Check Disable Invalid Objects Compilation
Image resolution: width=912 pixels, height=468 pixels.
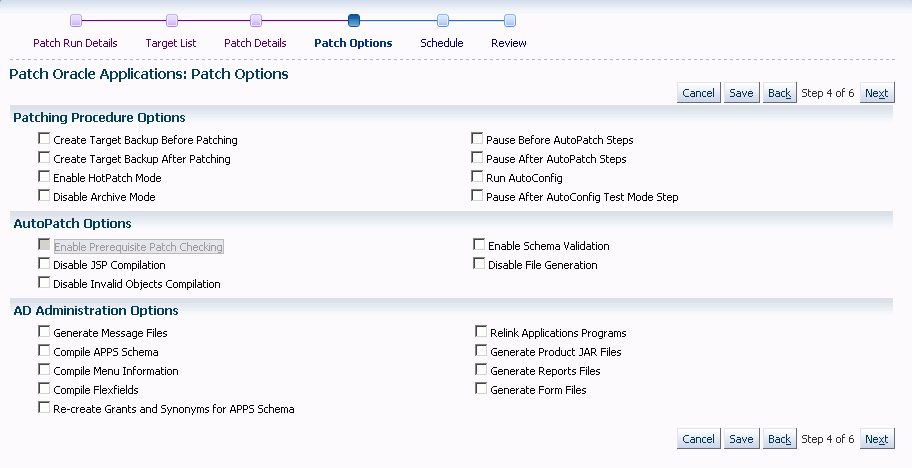click(x=44, y=283)
